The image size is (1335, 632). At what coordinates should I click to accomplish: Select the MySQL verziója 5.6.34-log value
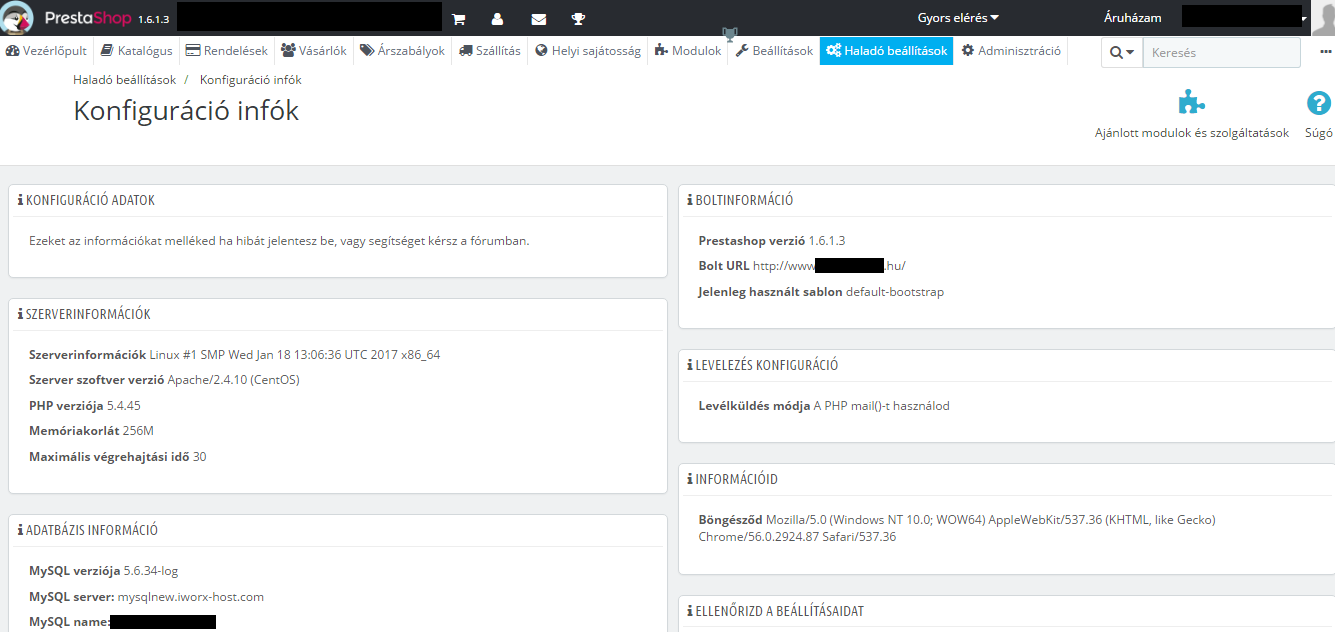click(151, 571)
